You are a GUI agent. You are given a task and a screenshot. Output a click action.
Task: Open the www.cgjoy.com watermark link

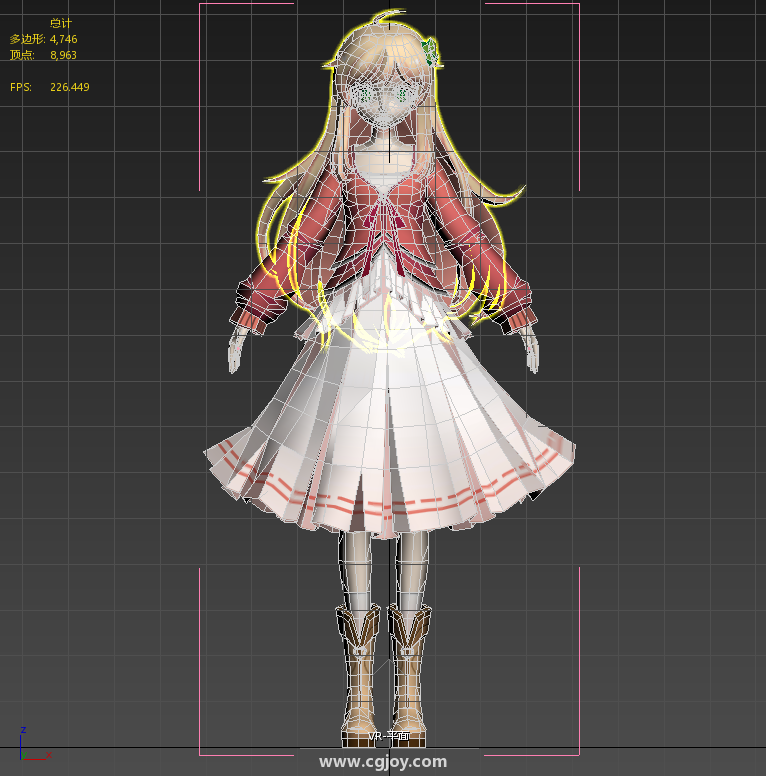[x=383, y=762]
